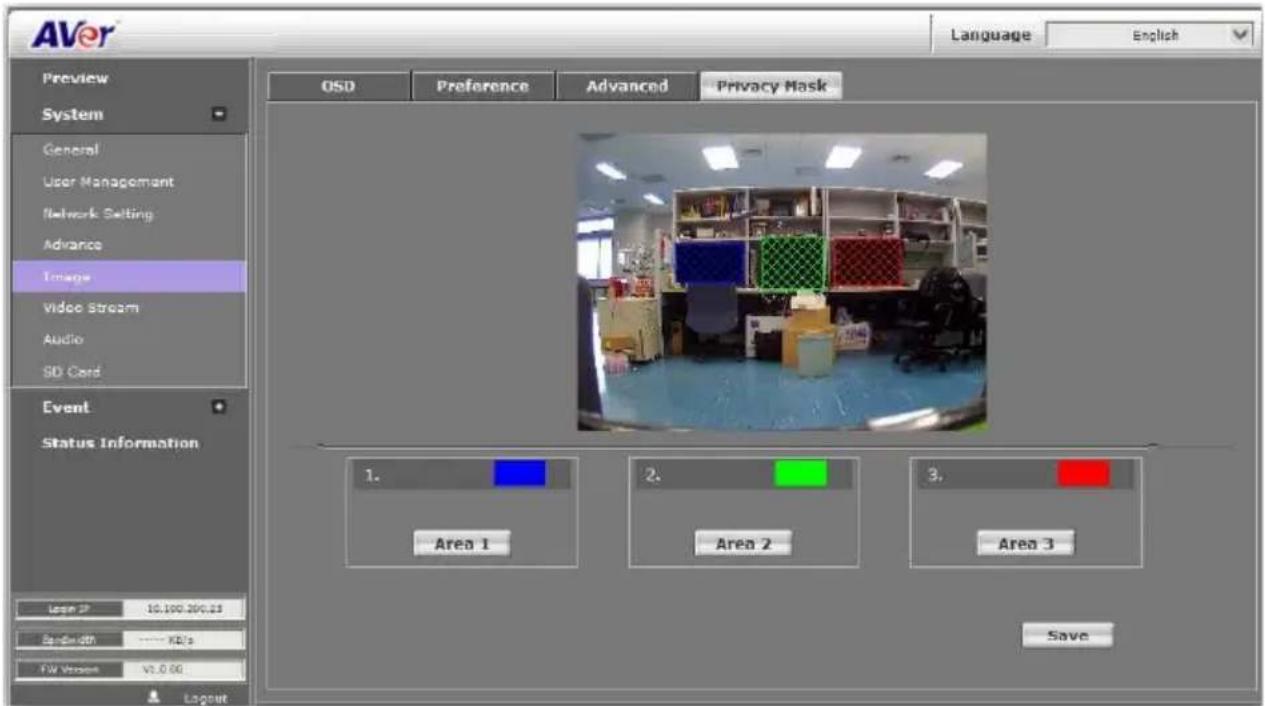Select the red mask on the camera image
The width and height of the screenshot is (1265, 706).
(867, 262)
